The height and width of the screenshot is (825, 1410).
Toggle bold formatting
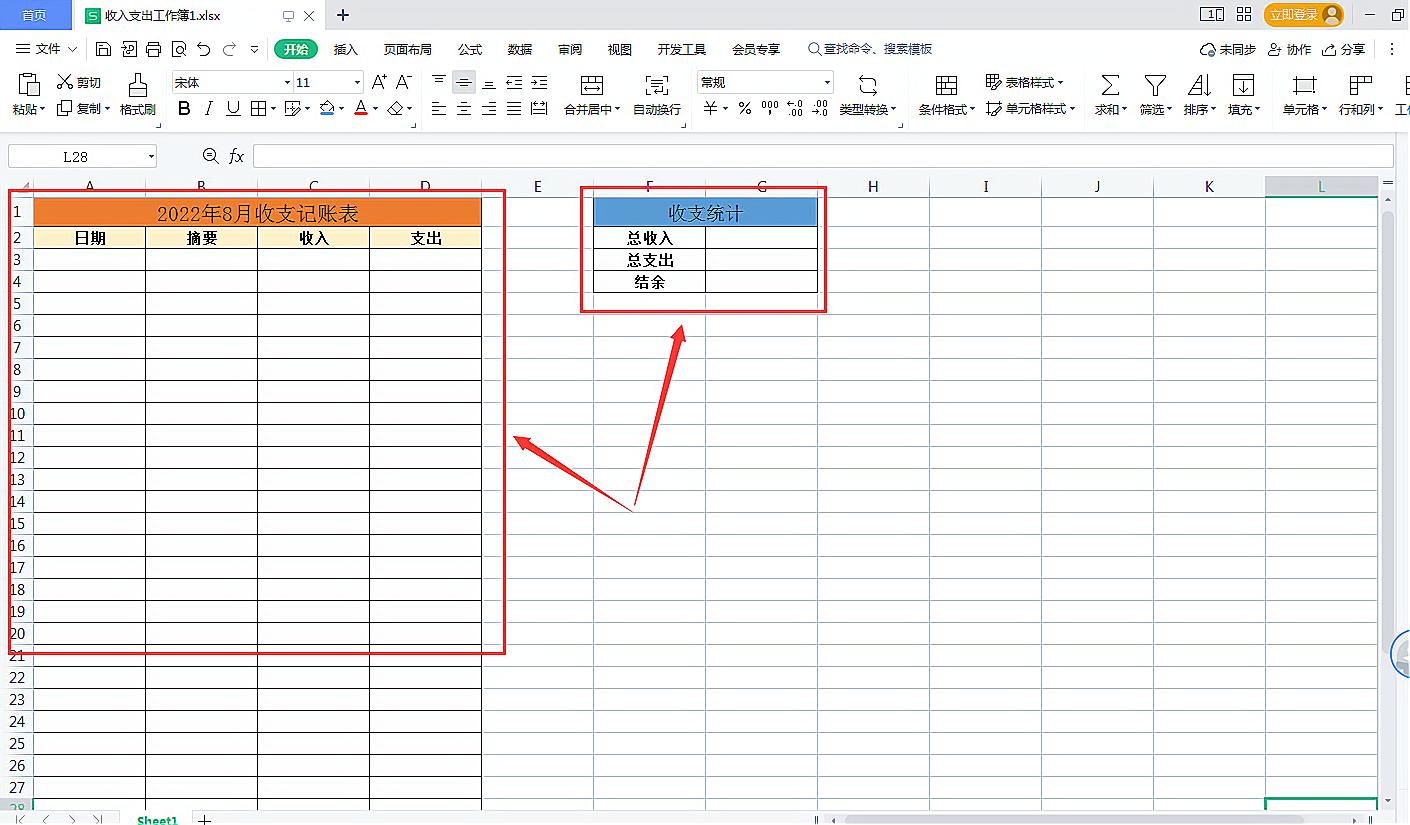tap(183, 108)
